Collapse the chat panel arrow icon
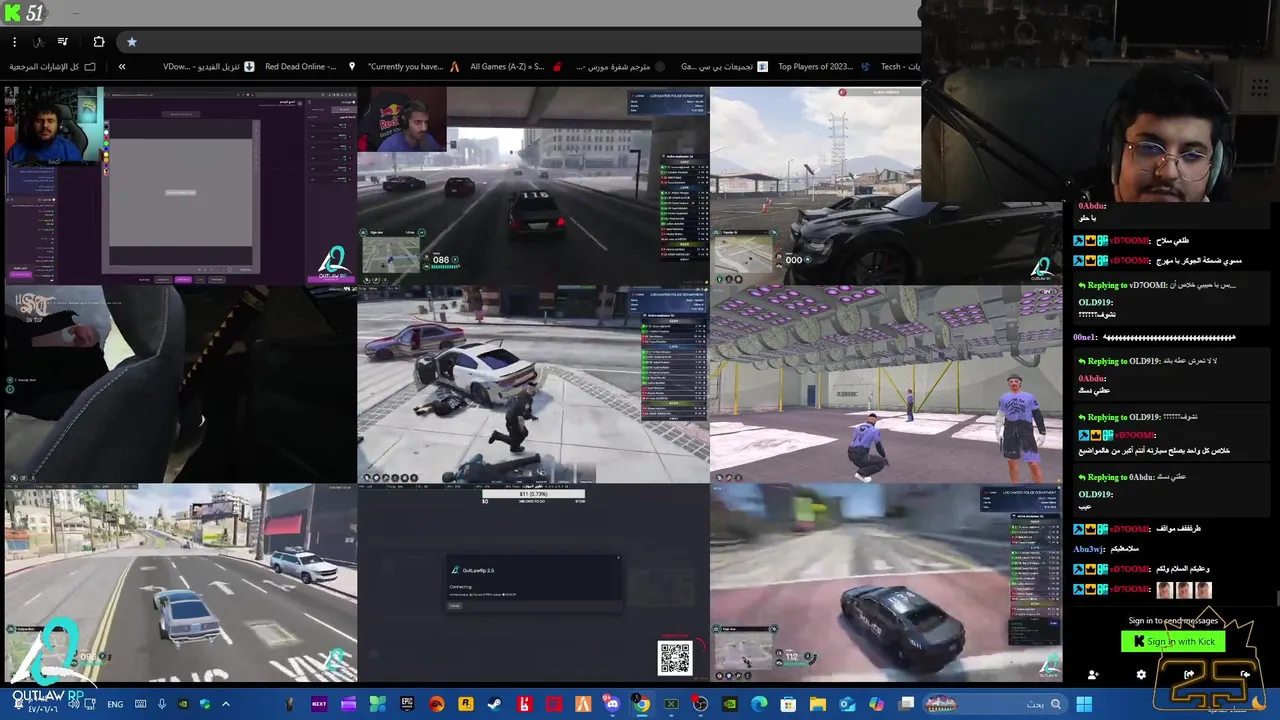This screenshot has width=1280, height=720. coord(1245,675)
